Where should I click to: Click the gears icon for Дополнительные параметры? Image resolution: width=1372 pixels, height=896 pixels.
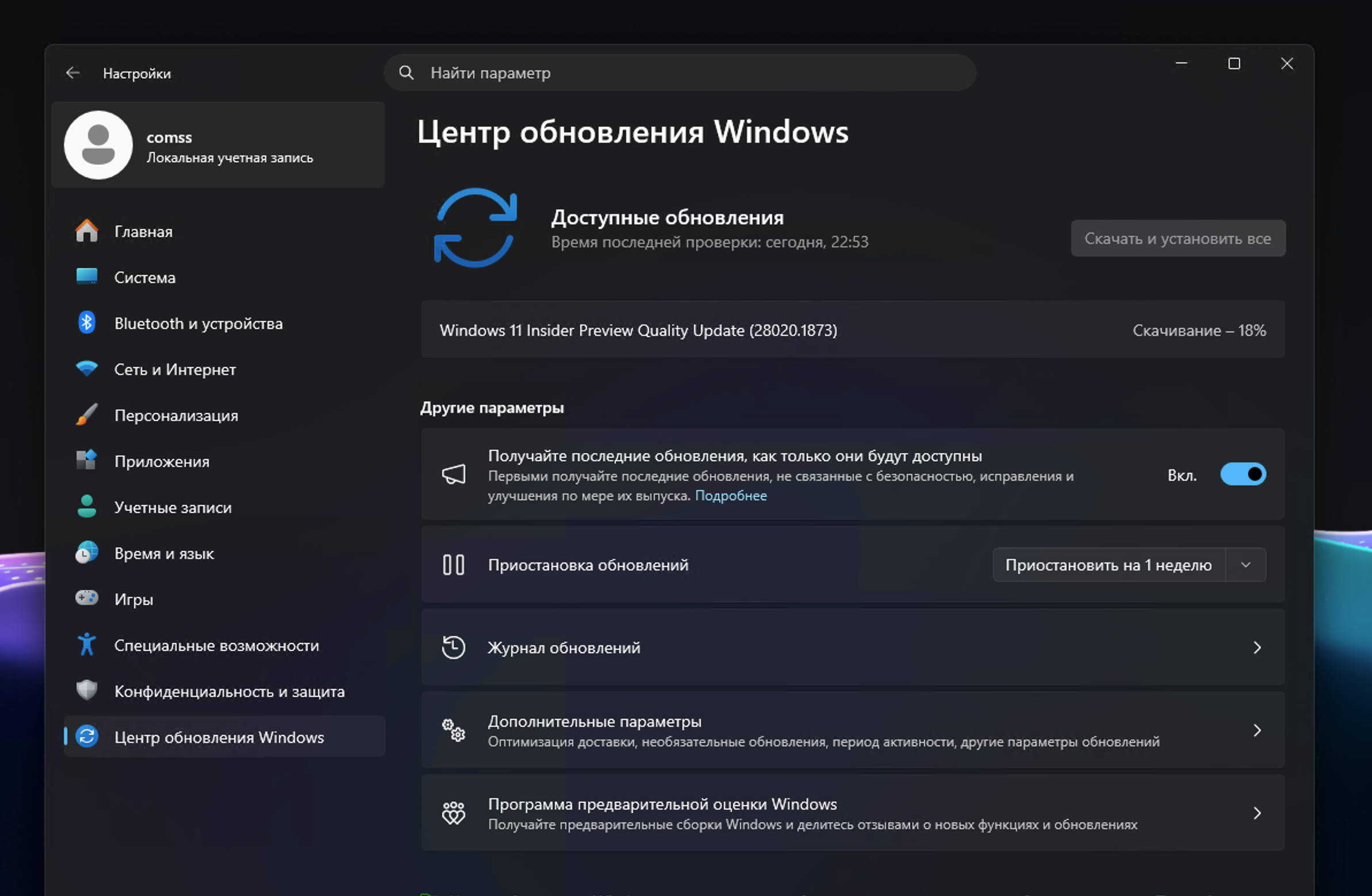point(454,730)
